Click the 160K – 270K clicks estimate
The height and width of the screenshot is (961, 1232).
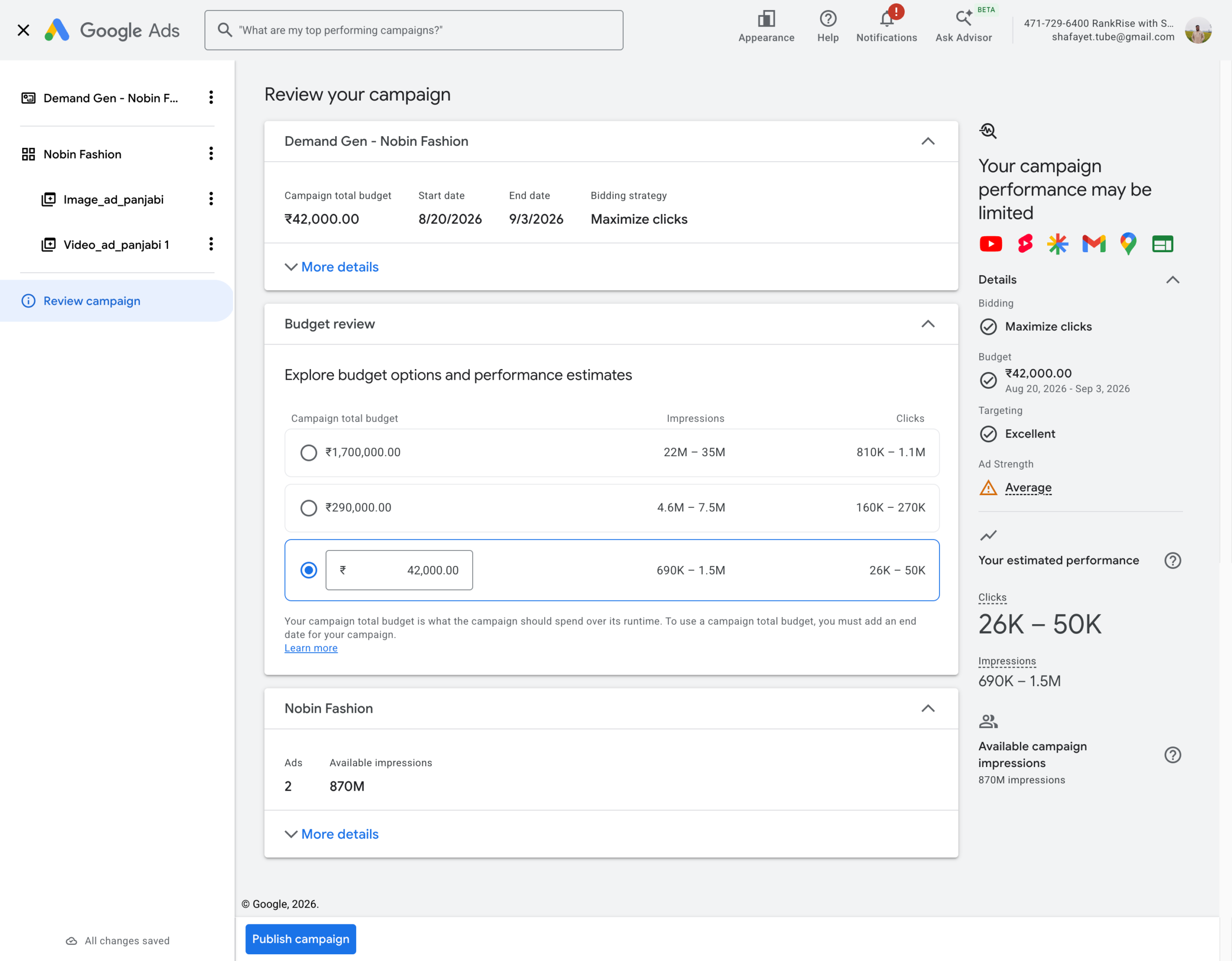click(890, 508)
